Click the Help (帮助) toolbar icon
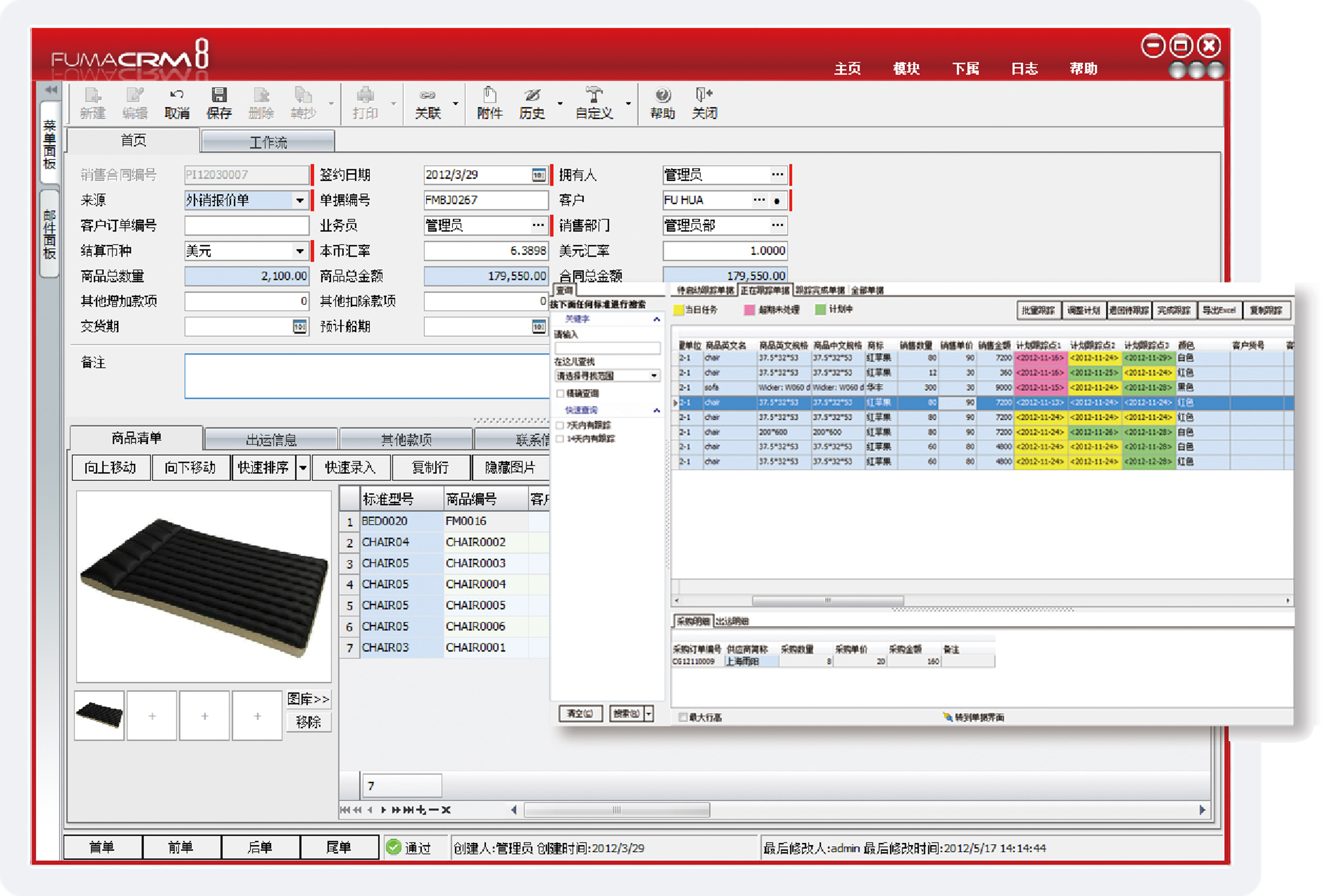Viewport: 1328px width, 896px height. click(x=663, y=96)
